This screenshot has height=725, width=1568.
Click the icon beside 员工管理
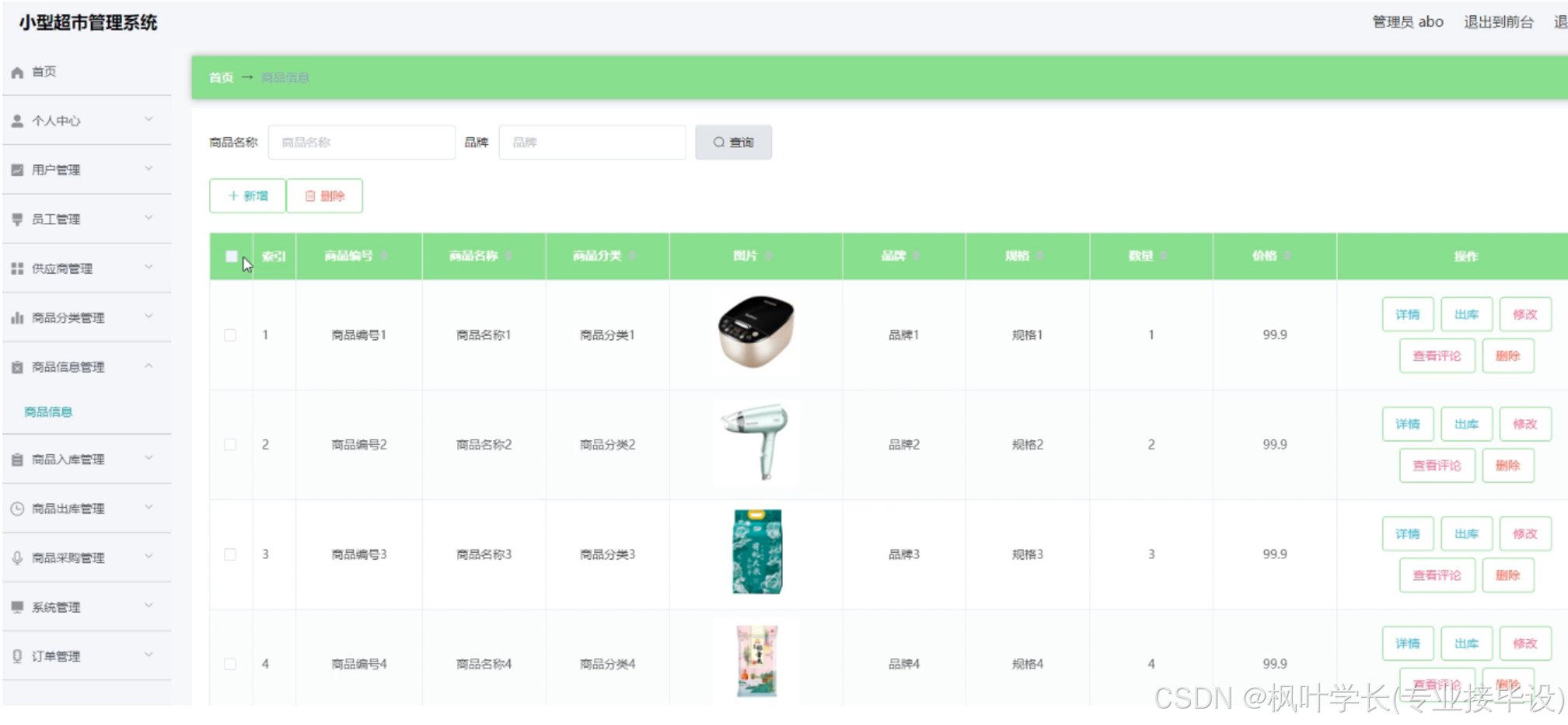click(x=17, y=219)
